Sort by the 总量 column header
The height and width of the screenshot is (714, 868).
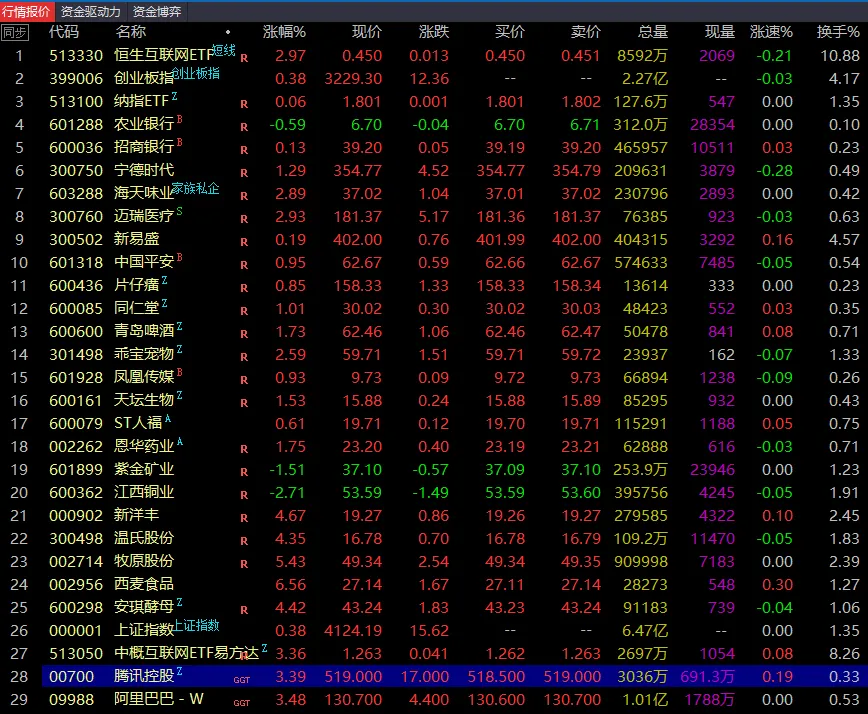point(653,32)
